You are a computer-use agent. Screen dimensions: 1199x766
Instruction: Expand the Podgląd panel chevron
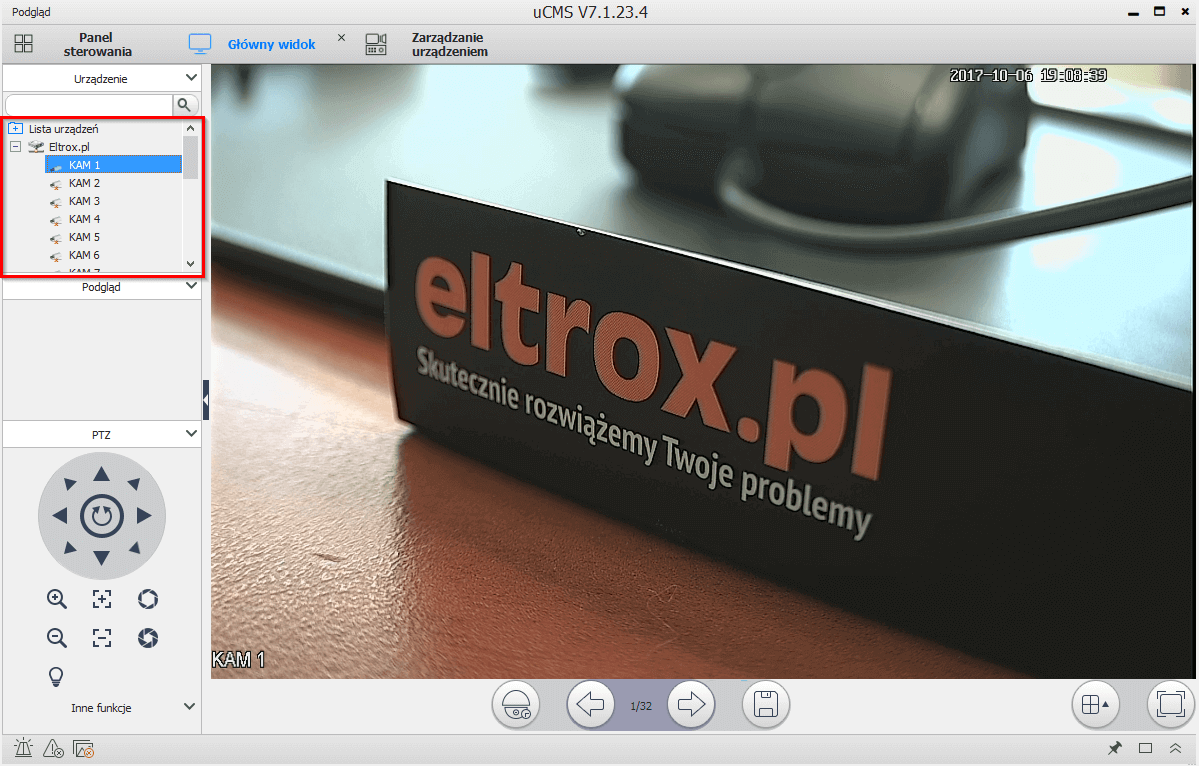pyautogui.click(x=191, y=286)
